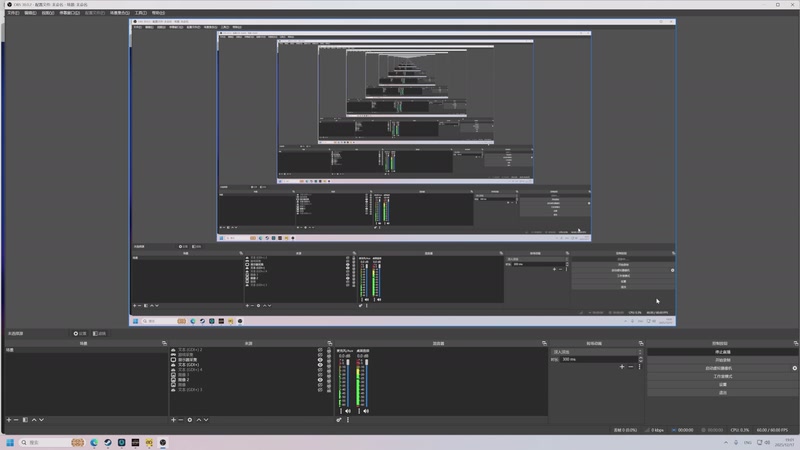Open the 帮助(H) menu
The width and height of the screenshot is (800, 450).
[x=158, y=13]
